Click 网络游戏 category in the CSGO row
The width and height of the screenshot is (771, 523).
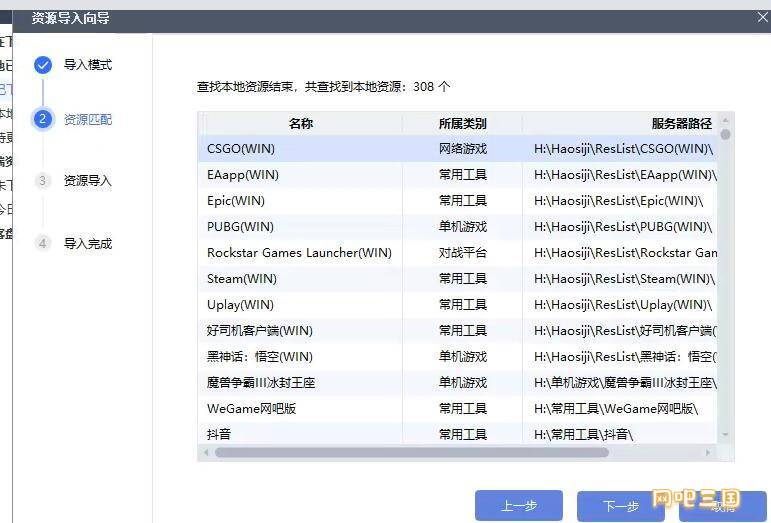[x=463, y=148]
